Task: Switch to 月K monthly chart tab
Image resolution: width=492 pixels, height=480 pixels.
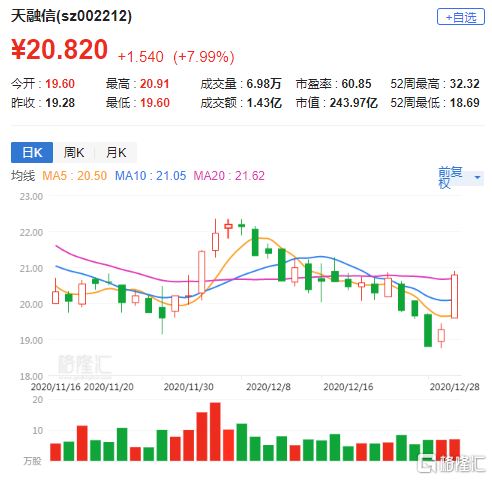Action: (116, 152)
